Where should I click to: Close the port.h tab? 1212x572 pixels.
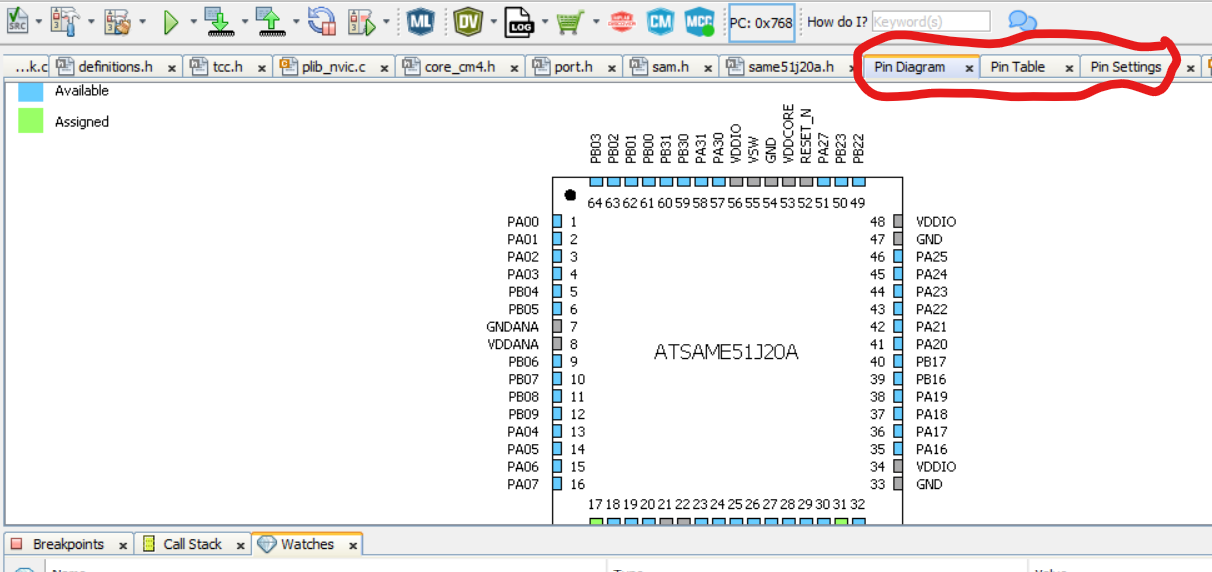(611, 68)
